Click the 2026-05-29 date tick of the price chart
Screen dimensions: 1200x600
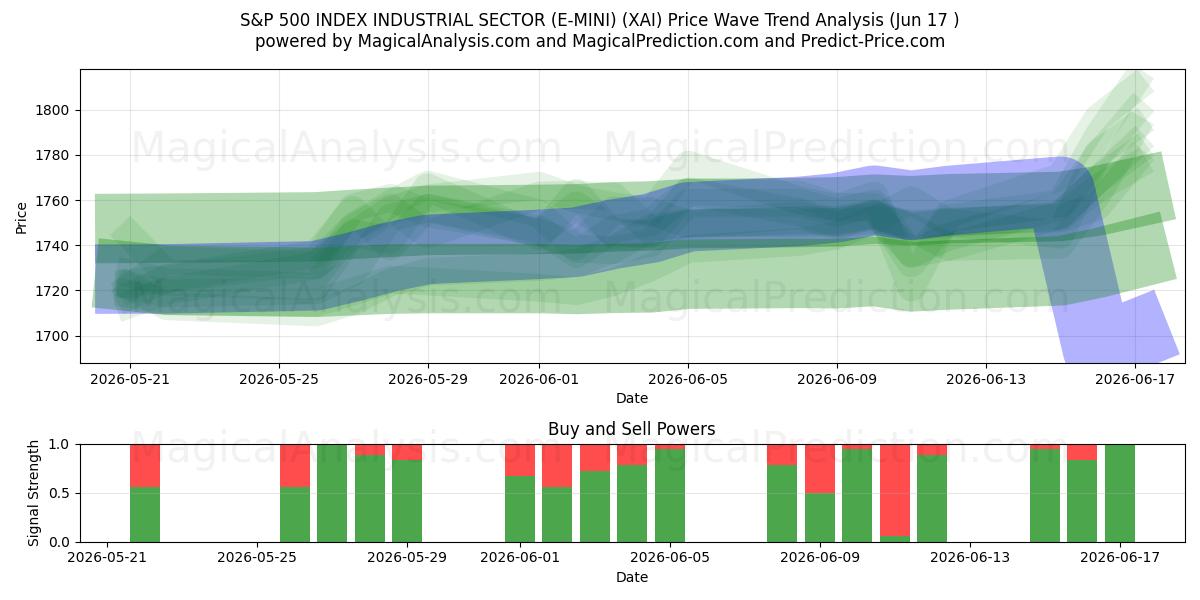click(x=428, y=379)
